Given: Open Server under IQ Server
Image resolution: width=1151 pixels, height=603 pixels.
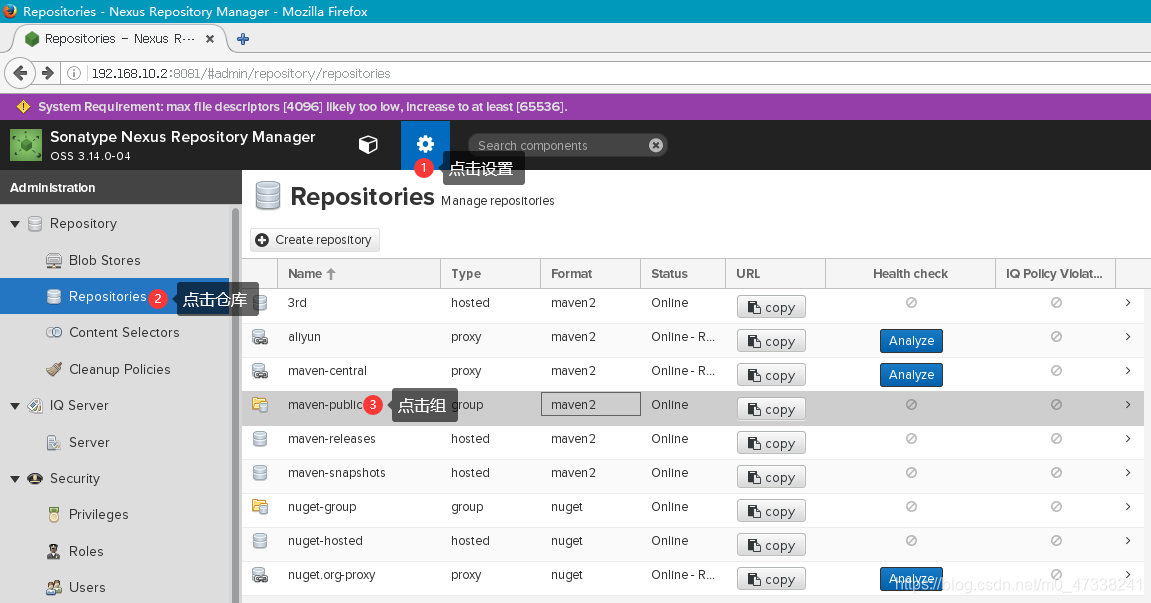Looking at the screenshot, I should (89, 442).
